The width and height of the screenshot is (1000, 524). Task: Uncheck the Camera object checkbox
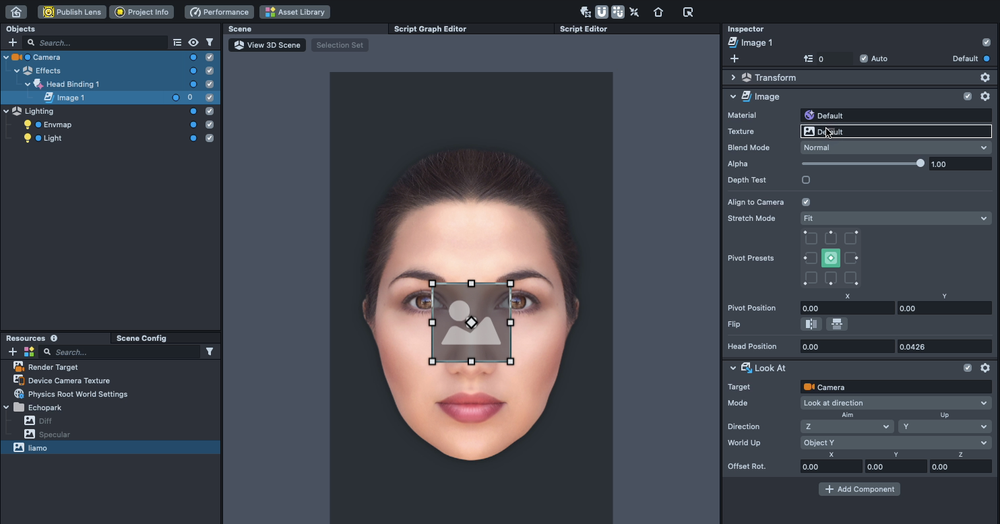(x=209, y=57)
